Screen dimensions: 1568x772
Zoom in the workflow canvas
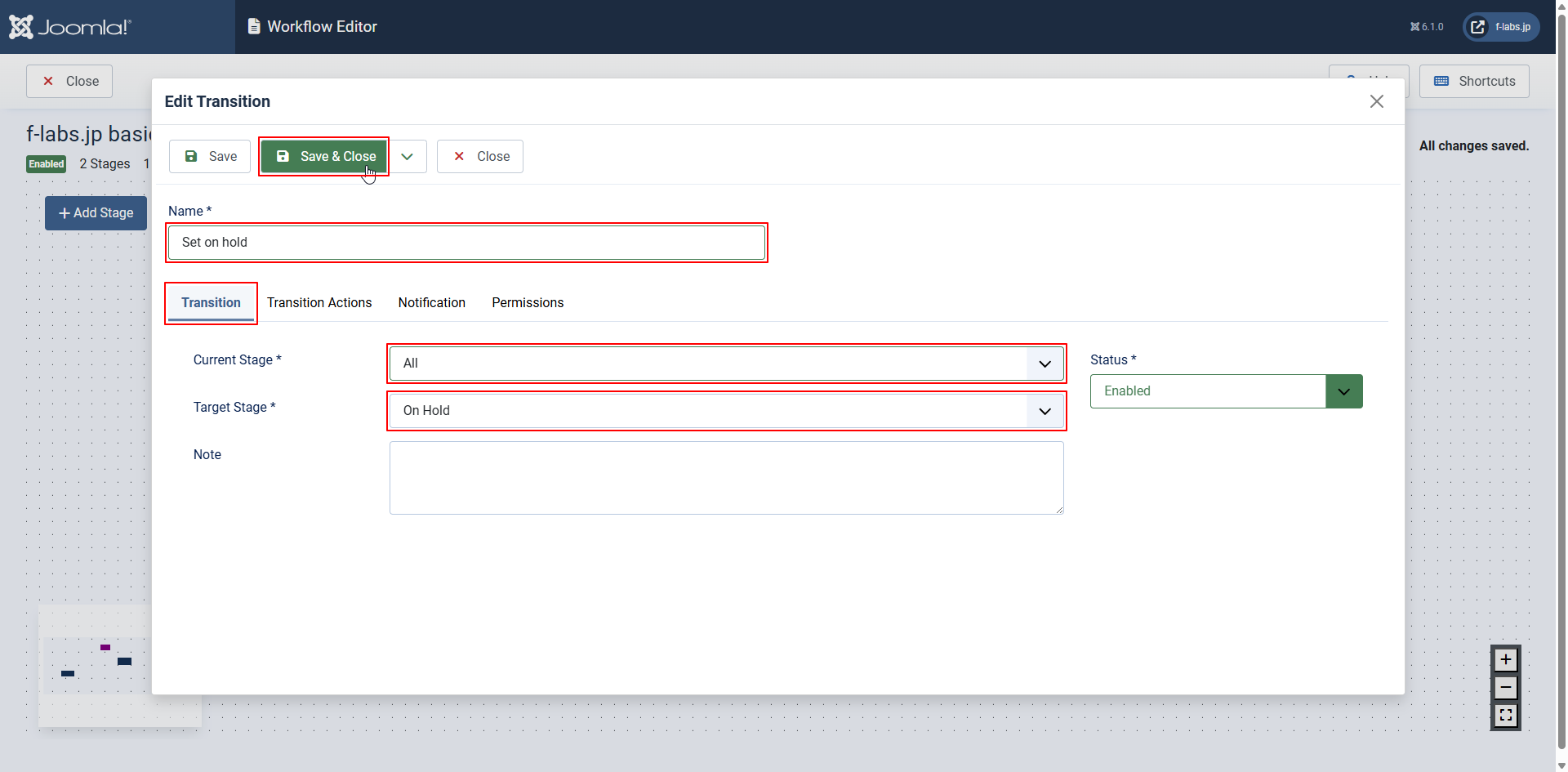tap(1505, 660)
